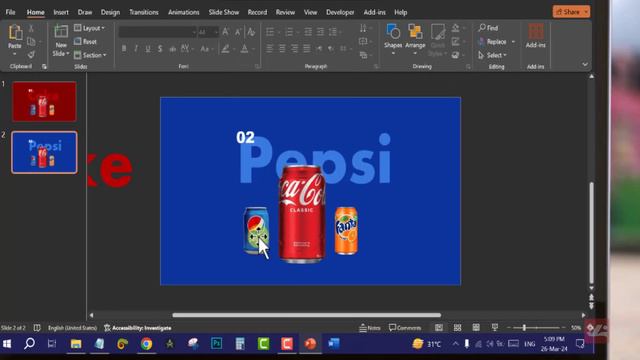Collapse the ribbon using the chevron

585,64
